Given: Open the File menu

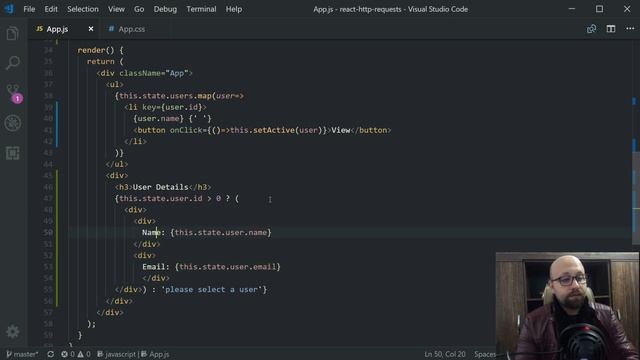Looking at the screenshot, I should (29, 9).
